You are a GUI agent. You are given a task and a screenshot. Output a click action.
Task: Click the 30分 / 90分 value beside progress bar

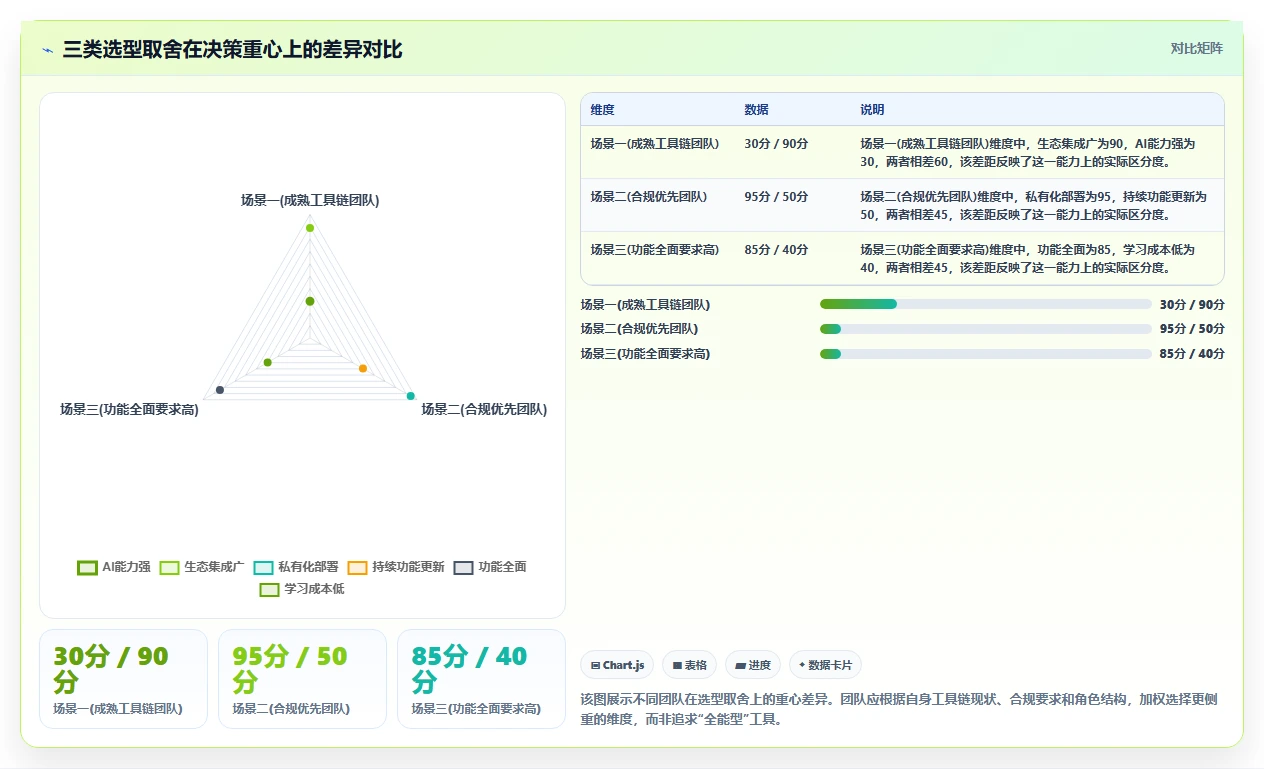1192,305
